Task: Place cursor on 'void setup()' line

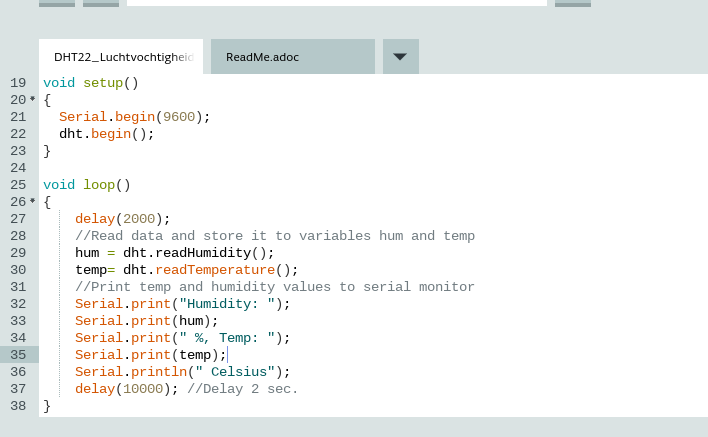Action: point(91,83)
